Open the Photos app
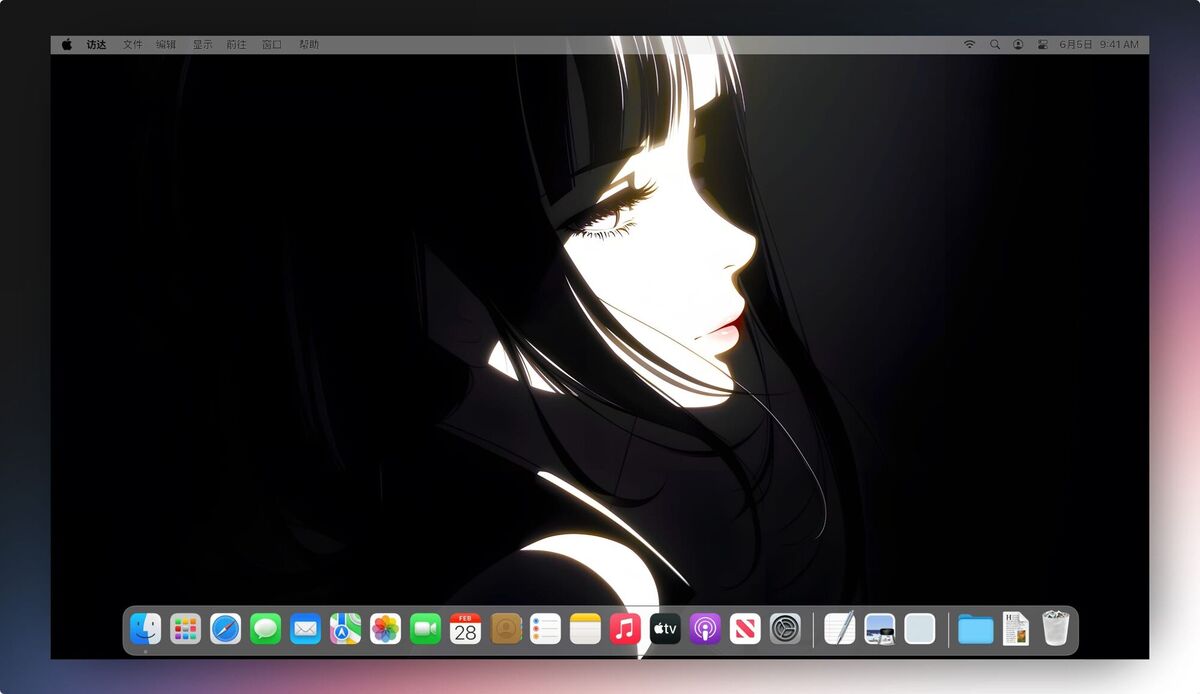 (x=385, y=629)
